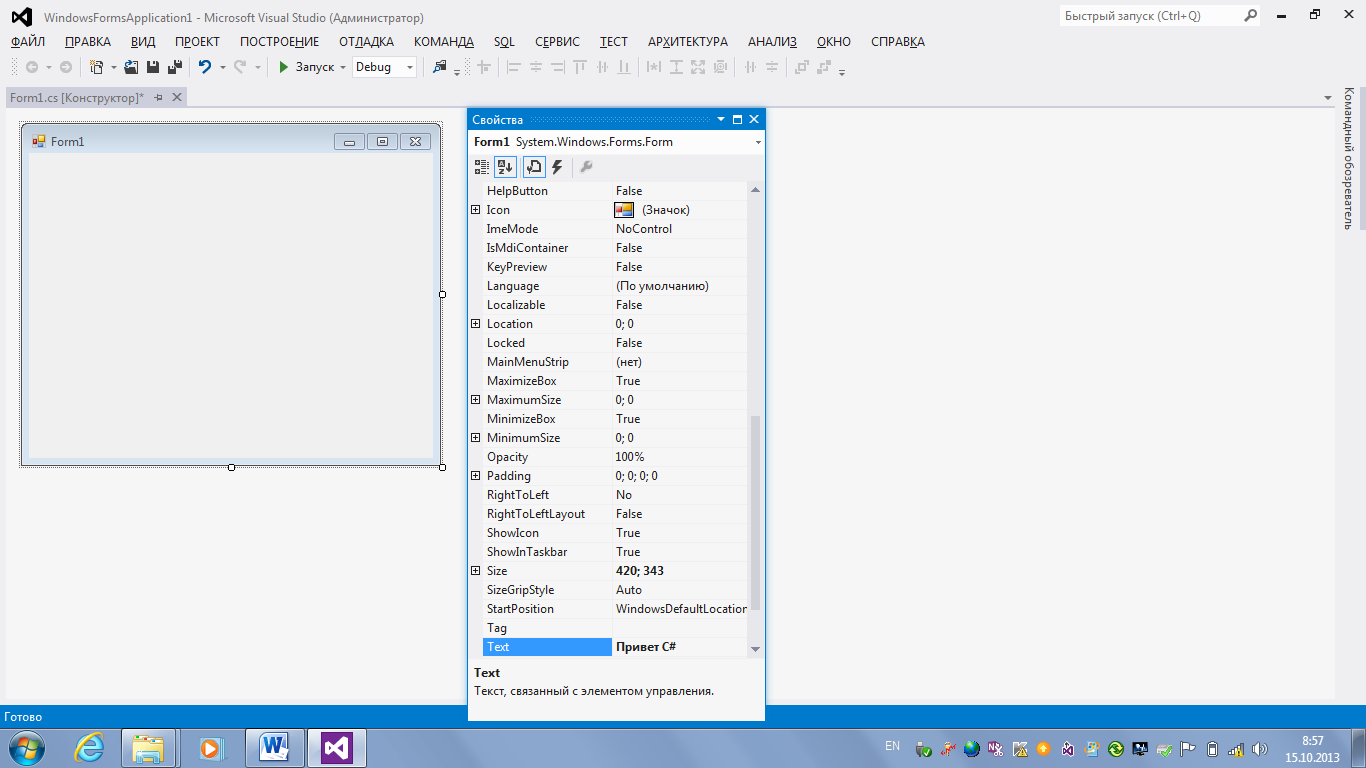The image size is (1366, 768).
Task: Open Windows Explorer from the taskbar
Action: (x=149, y=748)
